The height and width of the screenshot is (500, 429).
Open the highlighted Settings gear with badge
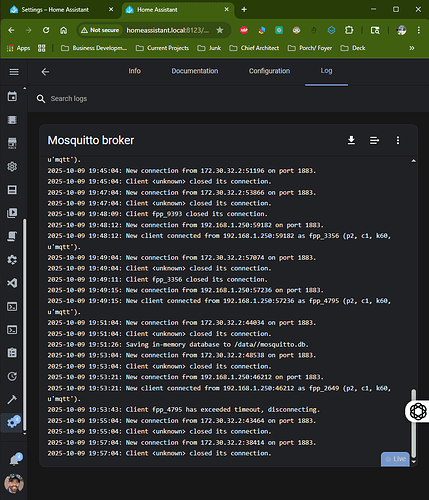13,422
